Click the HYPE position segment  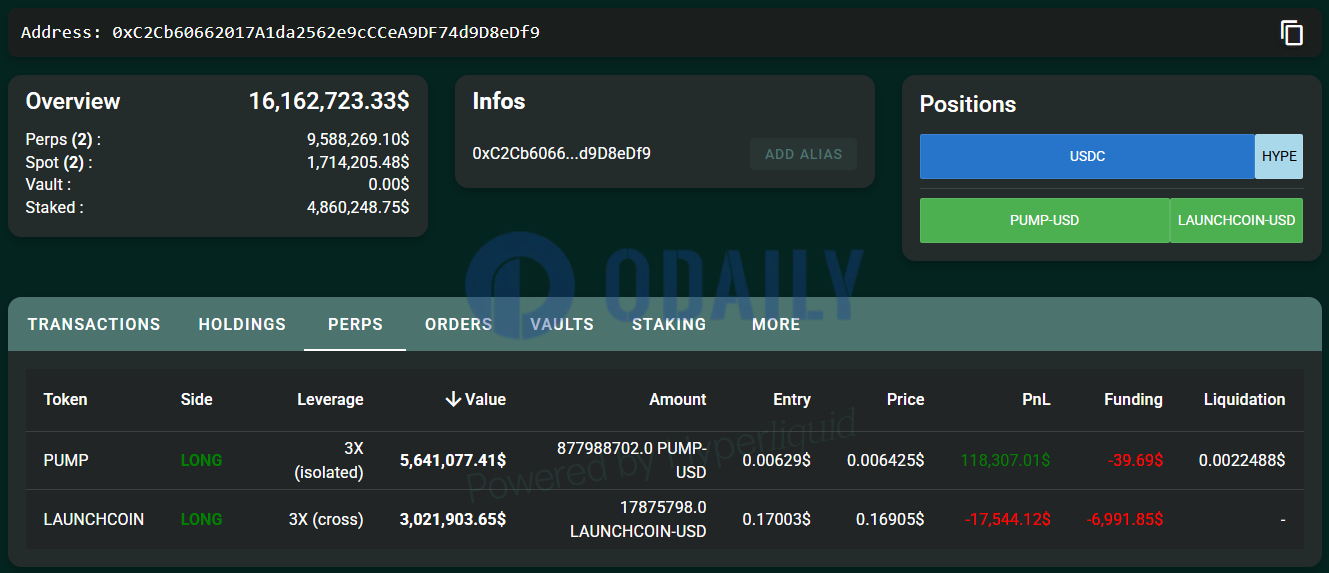[x=1279, y=157]
